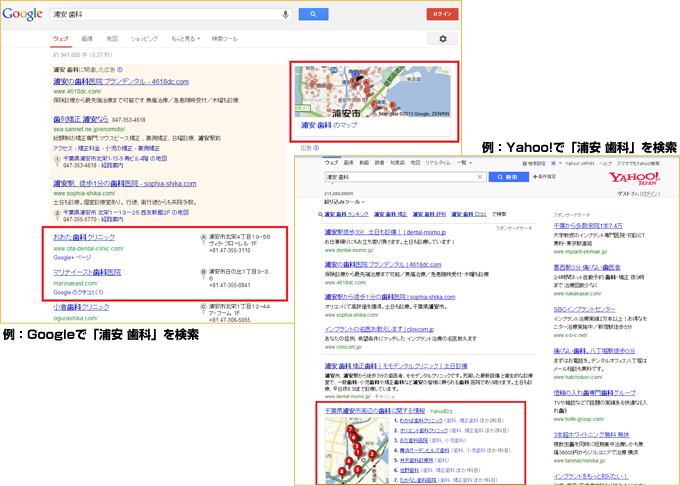Open 千葉県浦安市周辺の歯科に関する情報 link
Screen dimensions: 680x486
click(375, 411)
